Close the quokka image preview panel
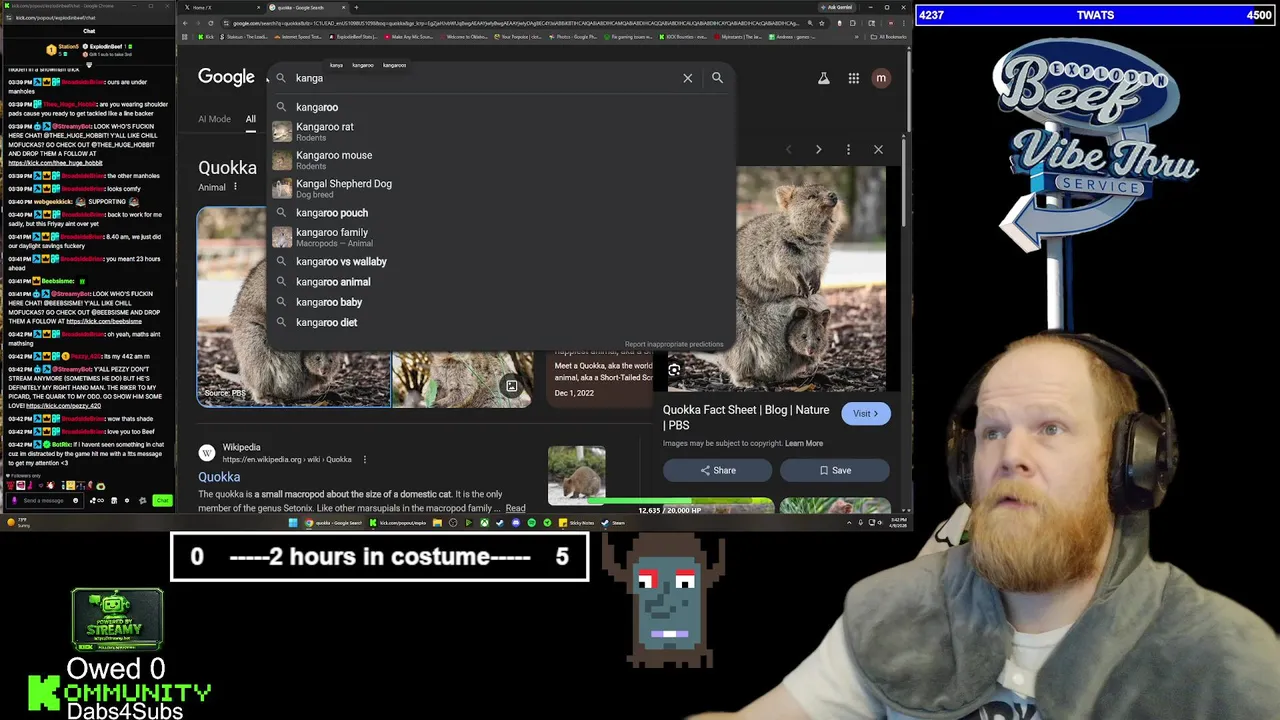This screenshot has width=1280, height=720. [878, 150]
